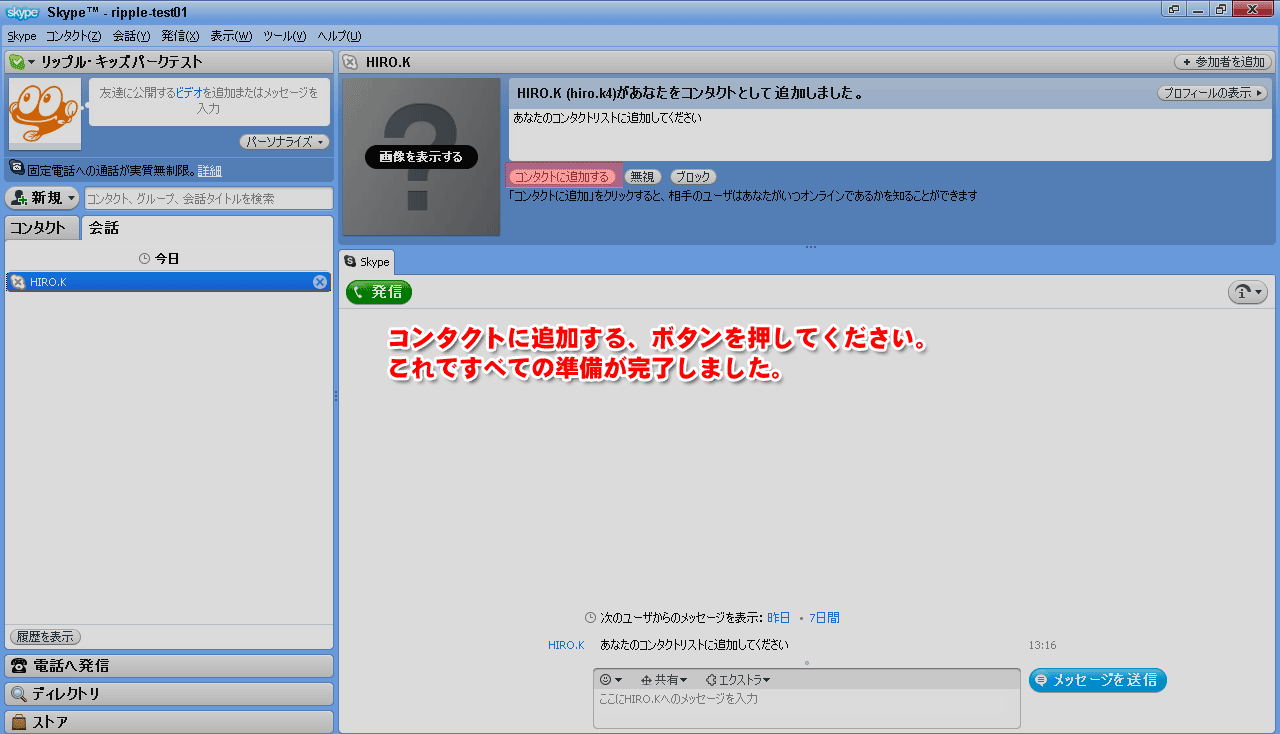Viewport: 1280px width, 734px height.
Task: Open the call quality info dropdown
Action: [x=1248, y=292]
